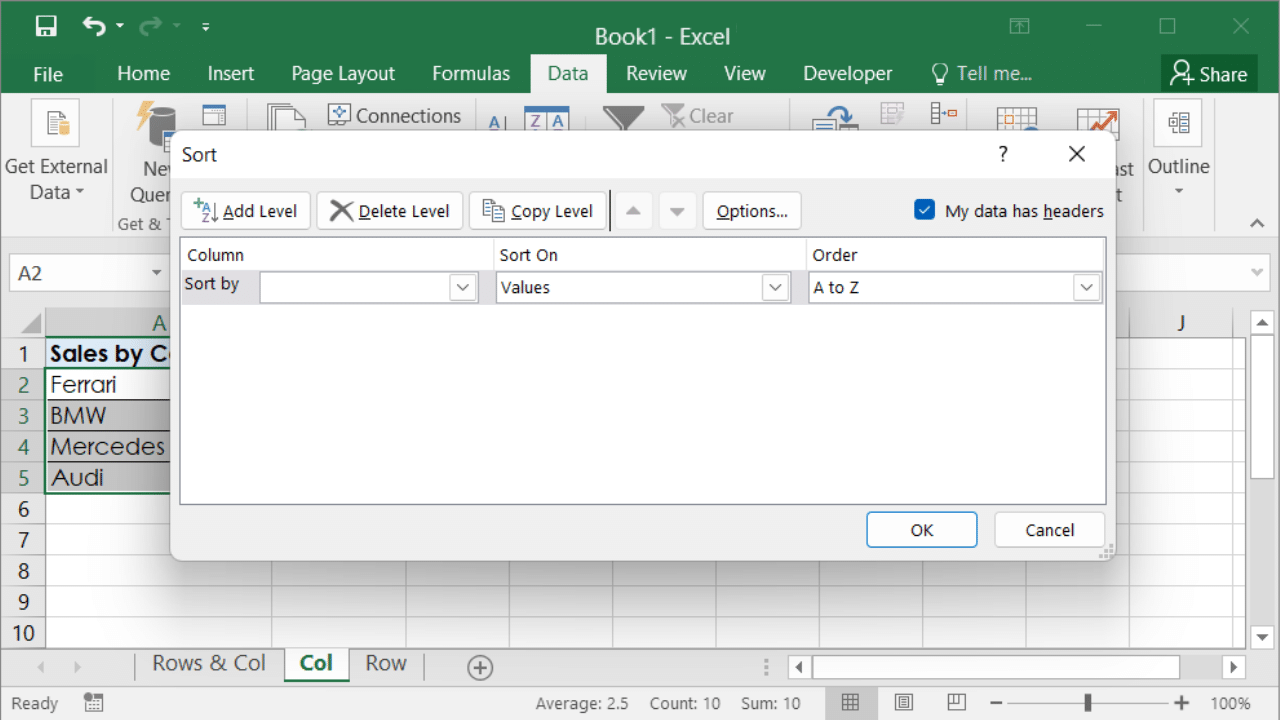Viewport: 1280px width, 720px height.
Task: Click the Copy Level button
Action: click(x=538, y=211)
